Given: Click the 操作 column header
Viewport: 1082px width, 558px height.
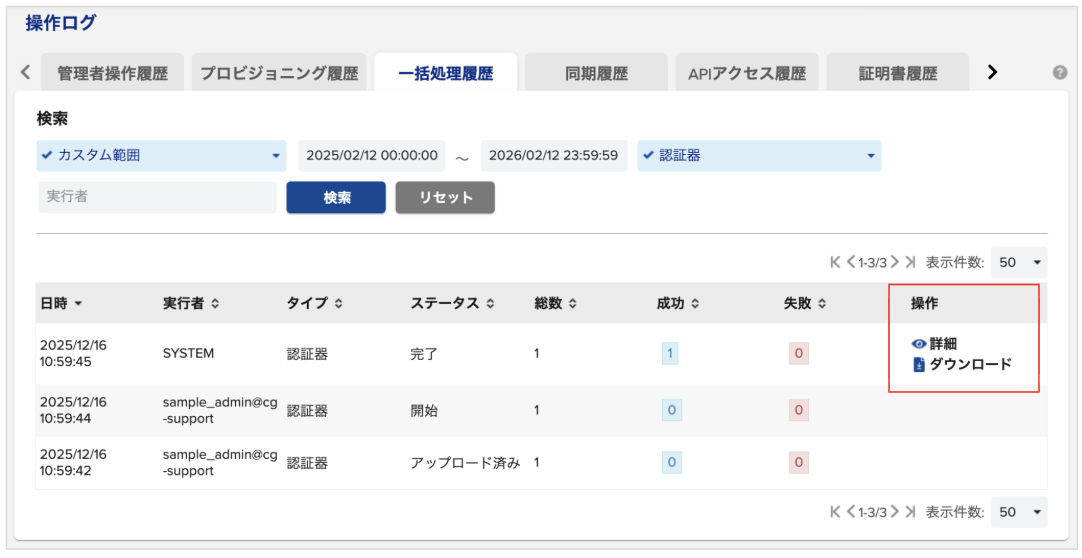Looking at the screenshot, I should [x=925, y=303].
